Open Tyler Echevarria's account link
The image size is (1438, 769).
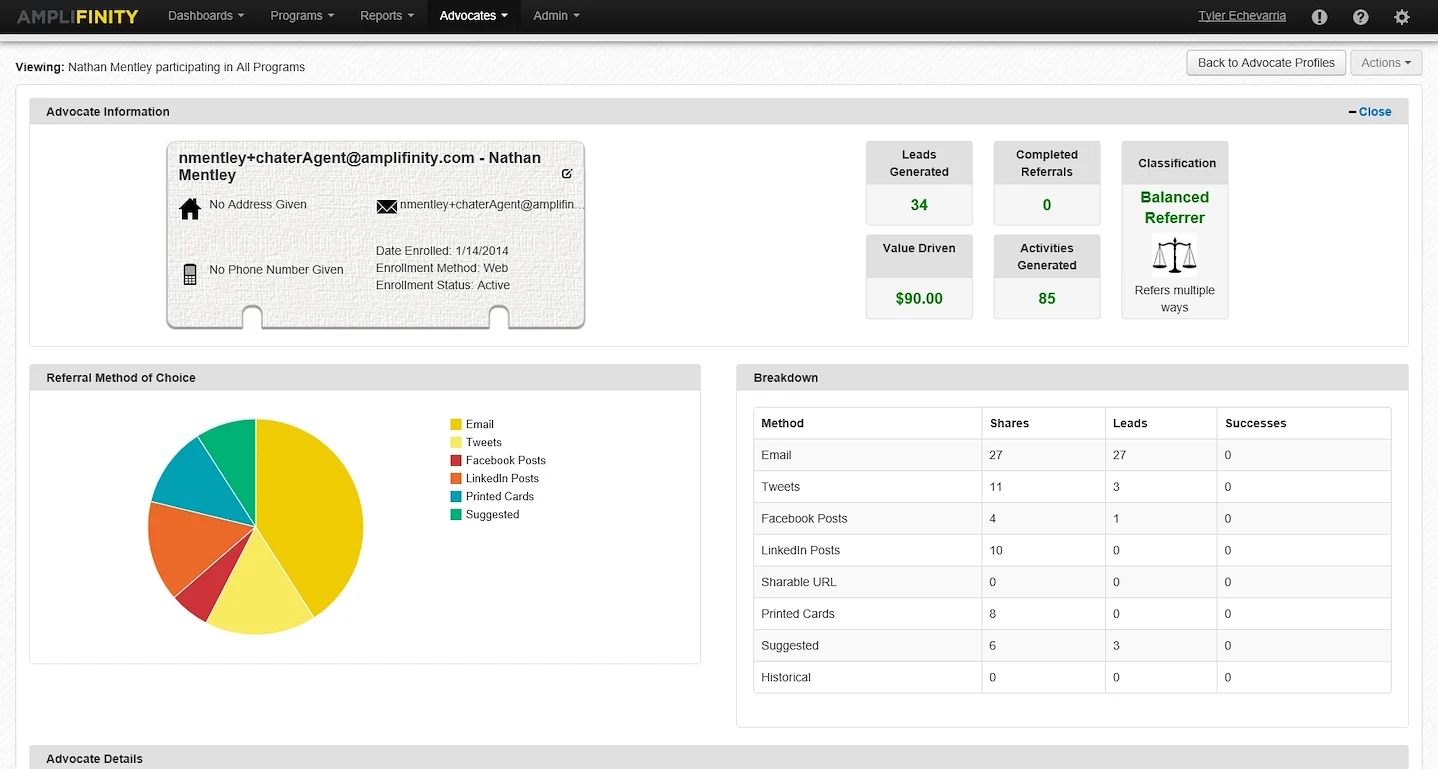coord(1242,15)
